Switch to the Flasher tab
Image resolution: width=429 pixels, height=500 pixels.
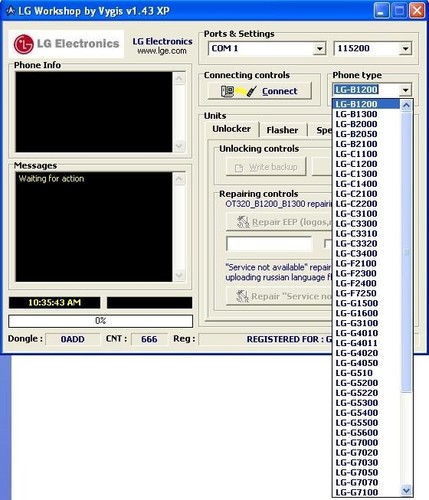pos(282,130)
